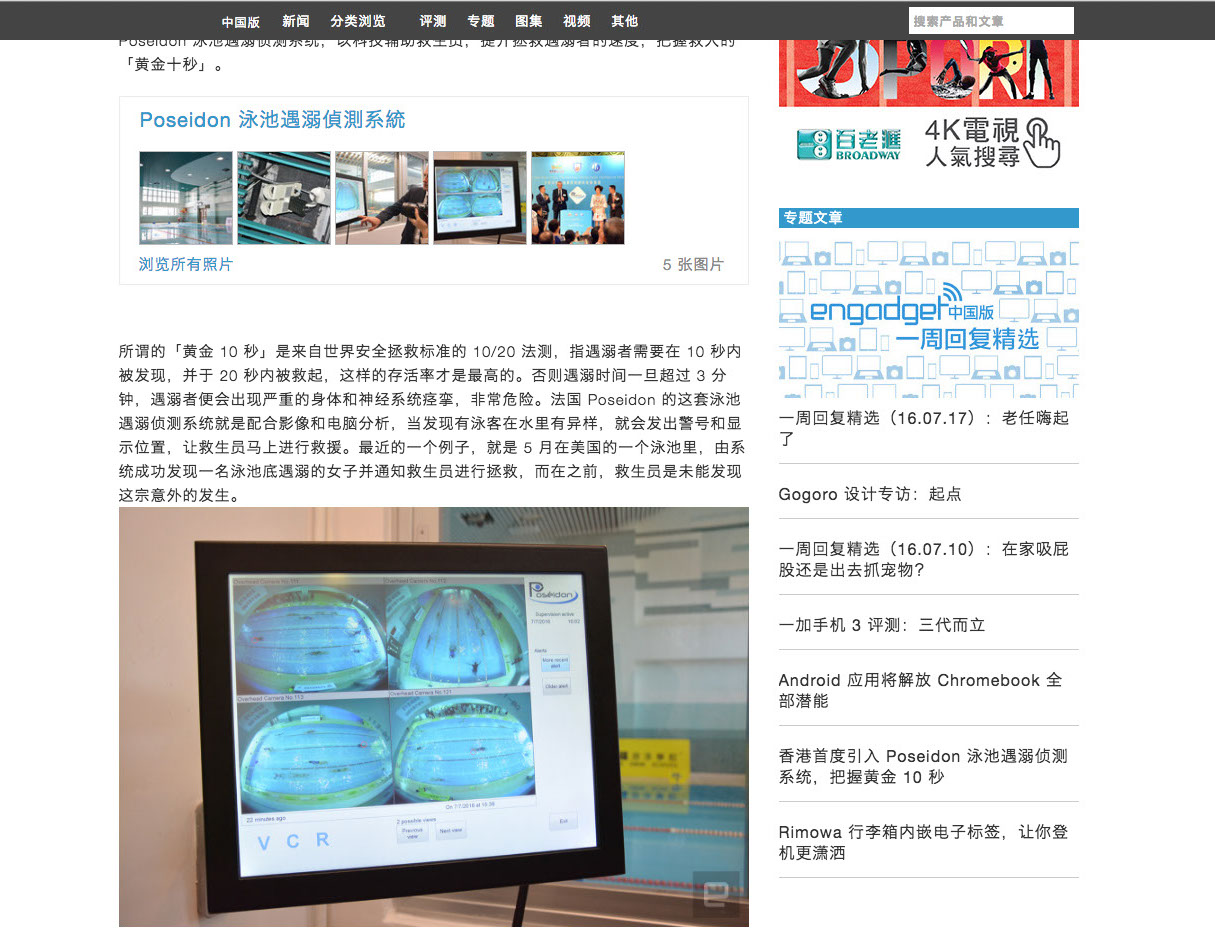The height and width of the screenshot is (928, 1215).
Task: Open the press conference stage thumbnail
Action: tap(578, 198)
